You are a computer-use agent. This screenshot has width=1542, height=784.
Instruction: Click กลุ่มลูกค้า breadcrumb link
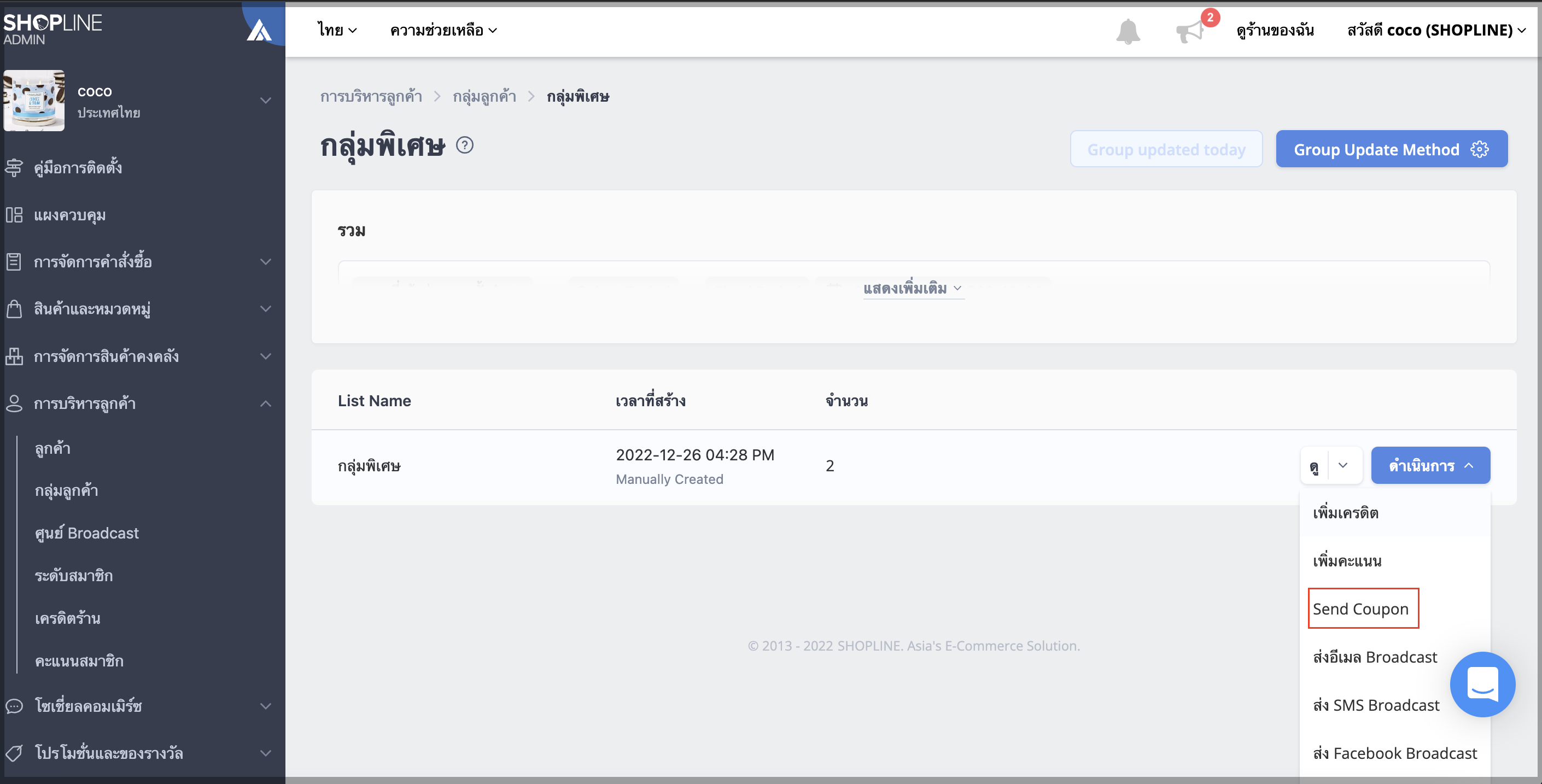[484, 96]
